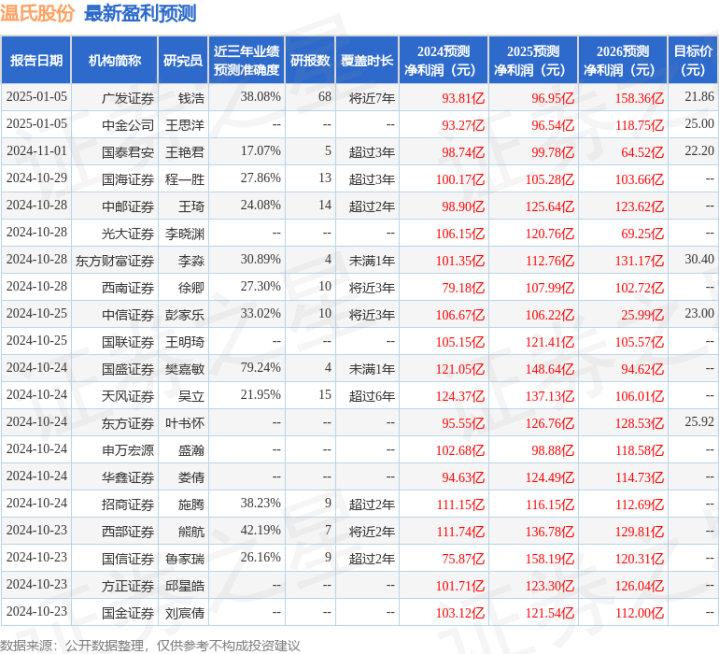Click accuracy value 42.19%
Image resolution: width=719 pixels, height=654 pixels.
pos(260,530)
